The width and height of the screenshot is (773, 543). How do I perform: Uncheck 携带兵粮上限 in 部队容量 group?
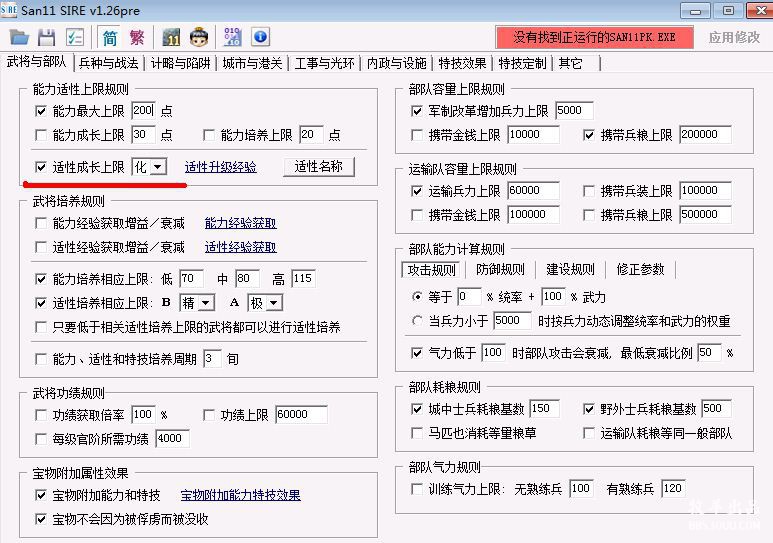coord(589,135)
